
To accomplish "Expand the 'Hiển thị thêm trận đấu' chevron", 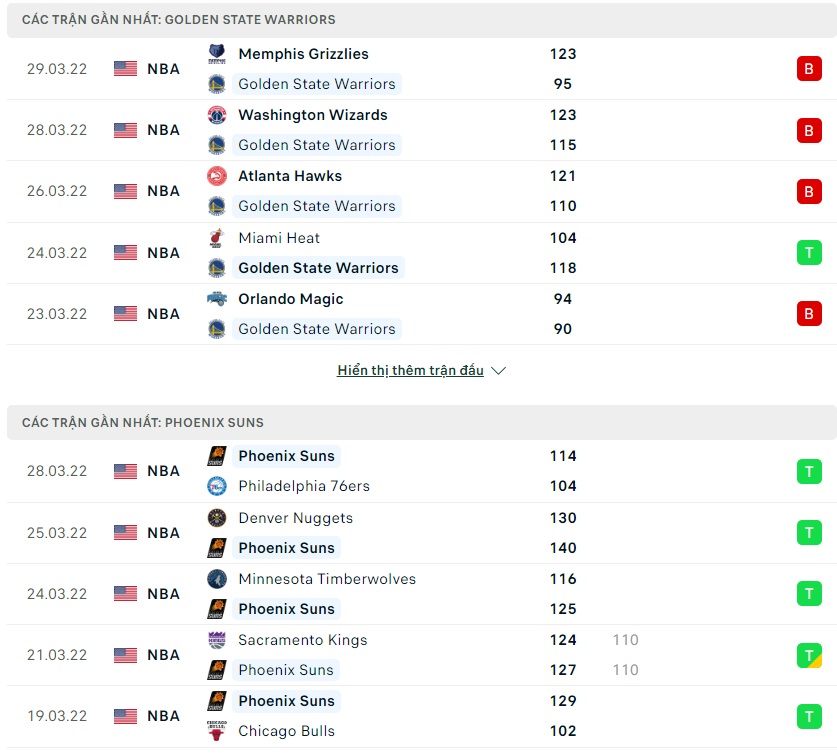I will (x=499, y=371).
